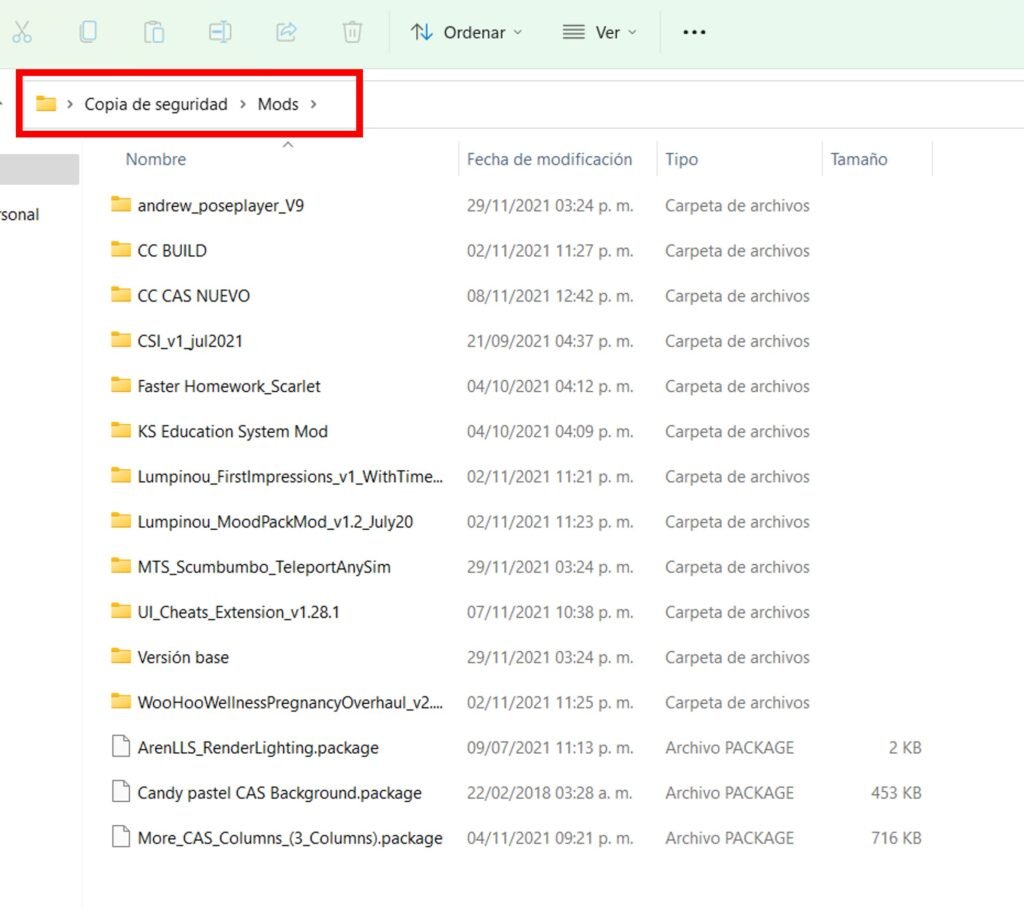The height and width of the screenshot is (908, 1024).
Task: Click the Cut scissors icon
Action: coord(21,33)
